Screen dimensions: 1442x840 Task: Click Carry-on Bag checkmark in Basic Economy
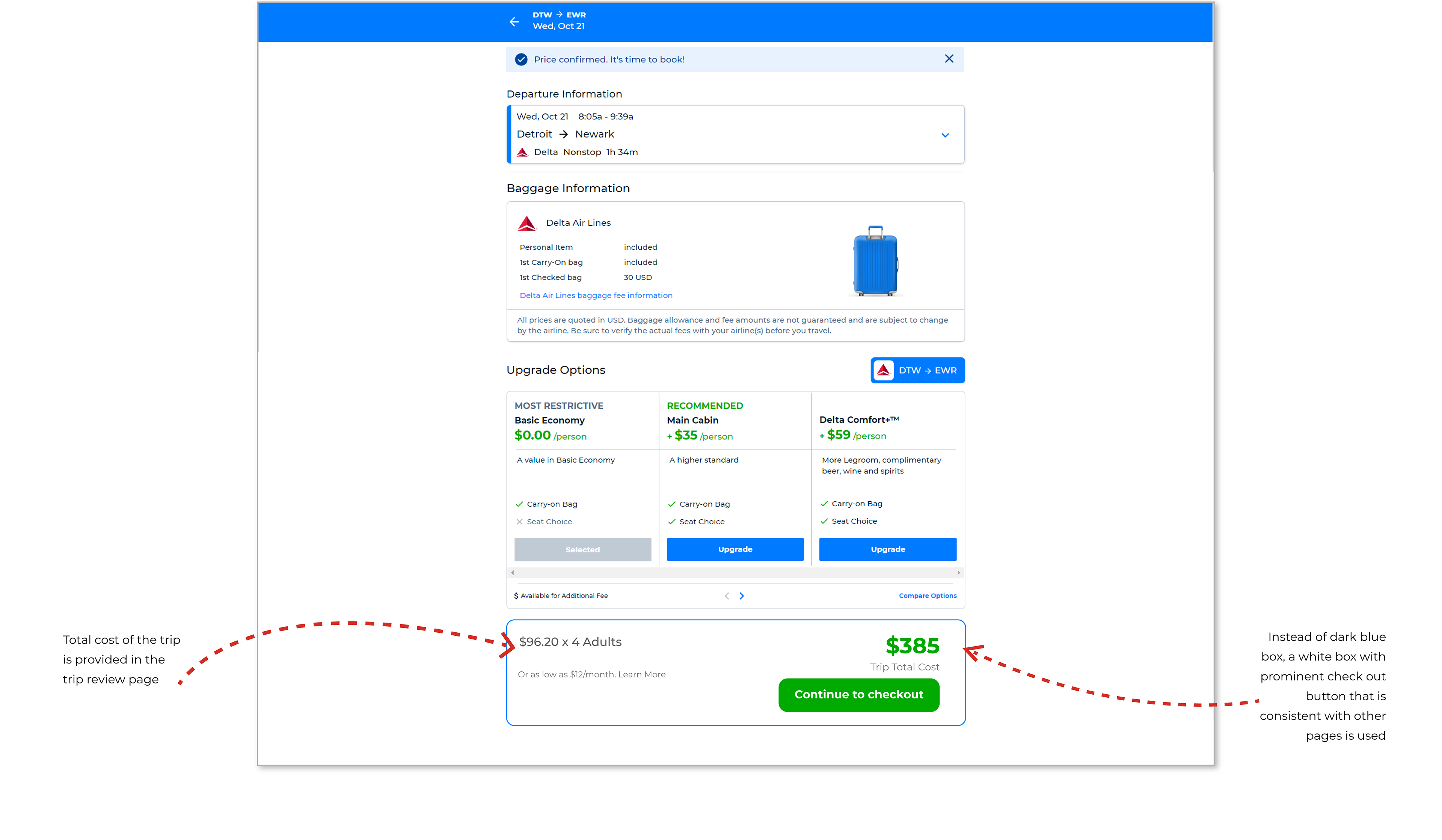click(519, 504)
